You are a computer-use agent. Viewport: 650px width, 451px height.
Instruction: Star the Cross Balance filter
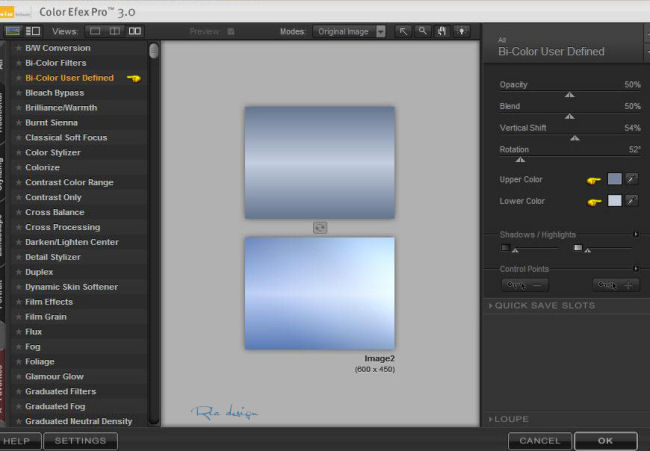[19, 212]
